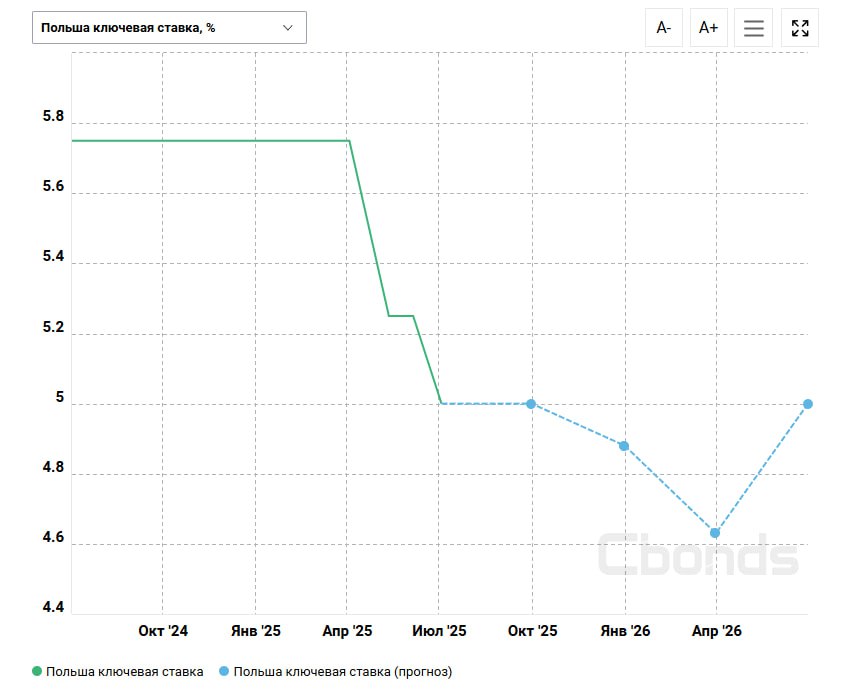Click the Июл '25 axis label
Screen dimensions: 846x690
[x=439, y=632]
